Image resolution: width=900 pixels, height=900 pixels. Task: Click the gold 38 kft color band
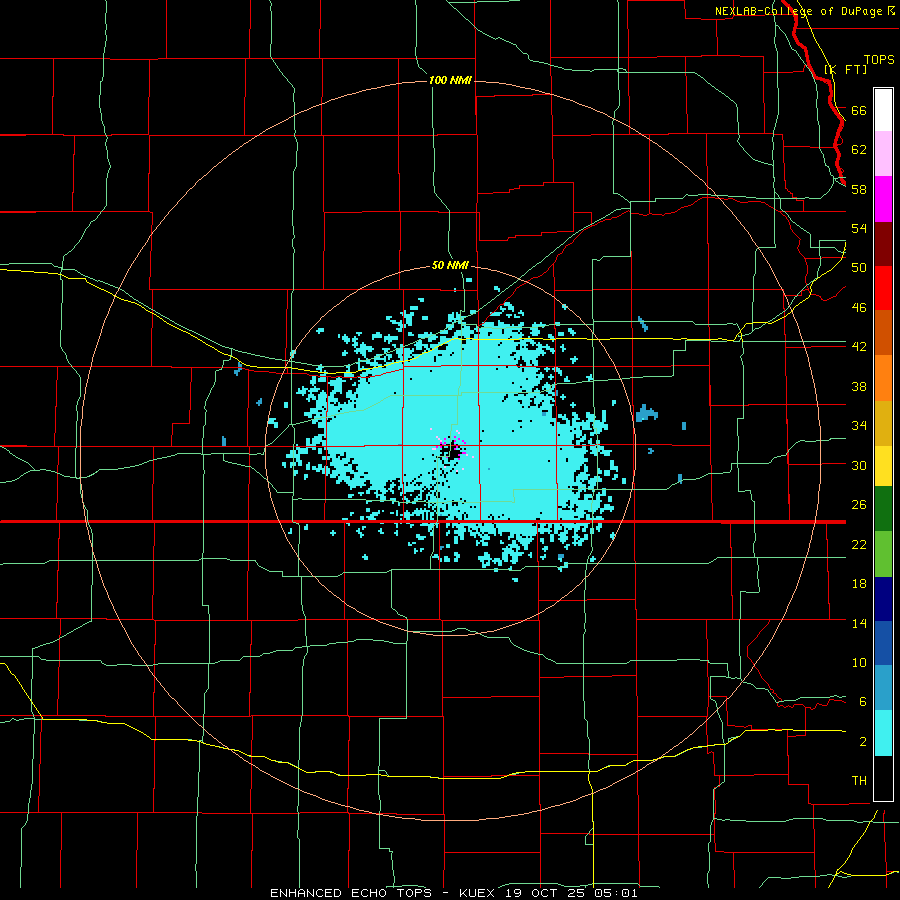click(x=883, y=423)
